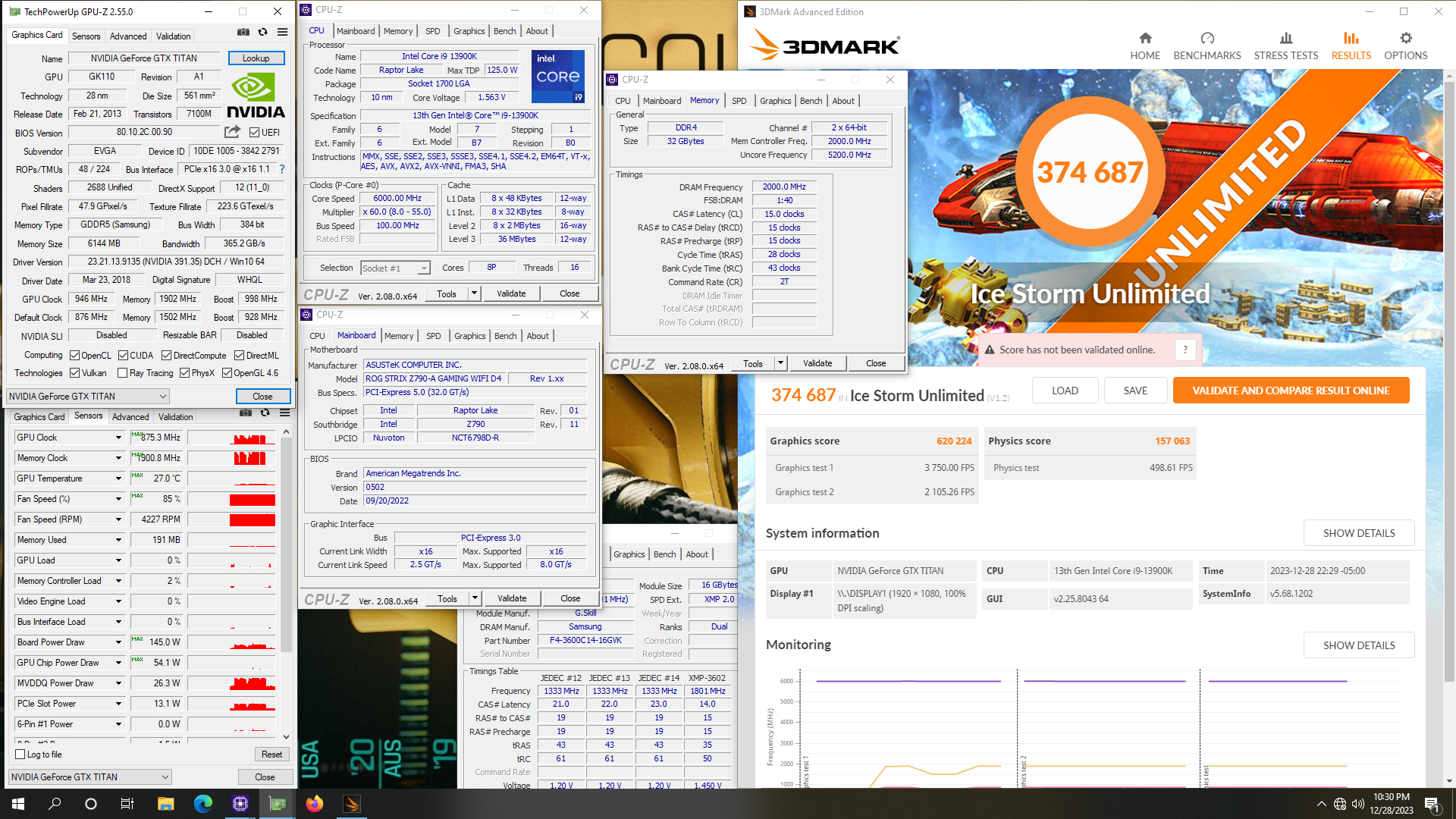Open File Explorer from taskbar
Screen dimensions: 1456x819
point(165,804)
